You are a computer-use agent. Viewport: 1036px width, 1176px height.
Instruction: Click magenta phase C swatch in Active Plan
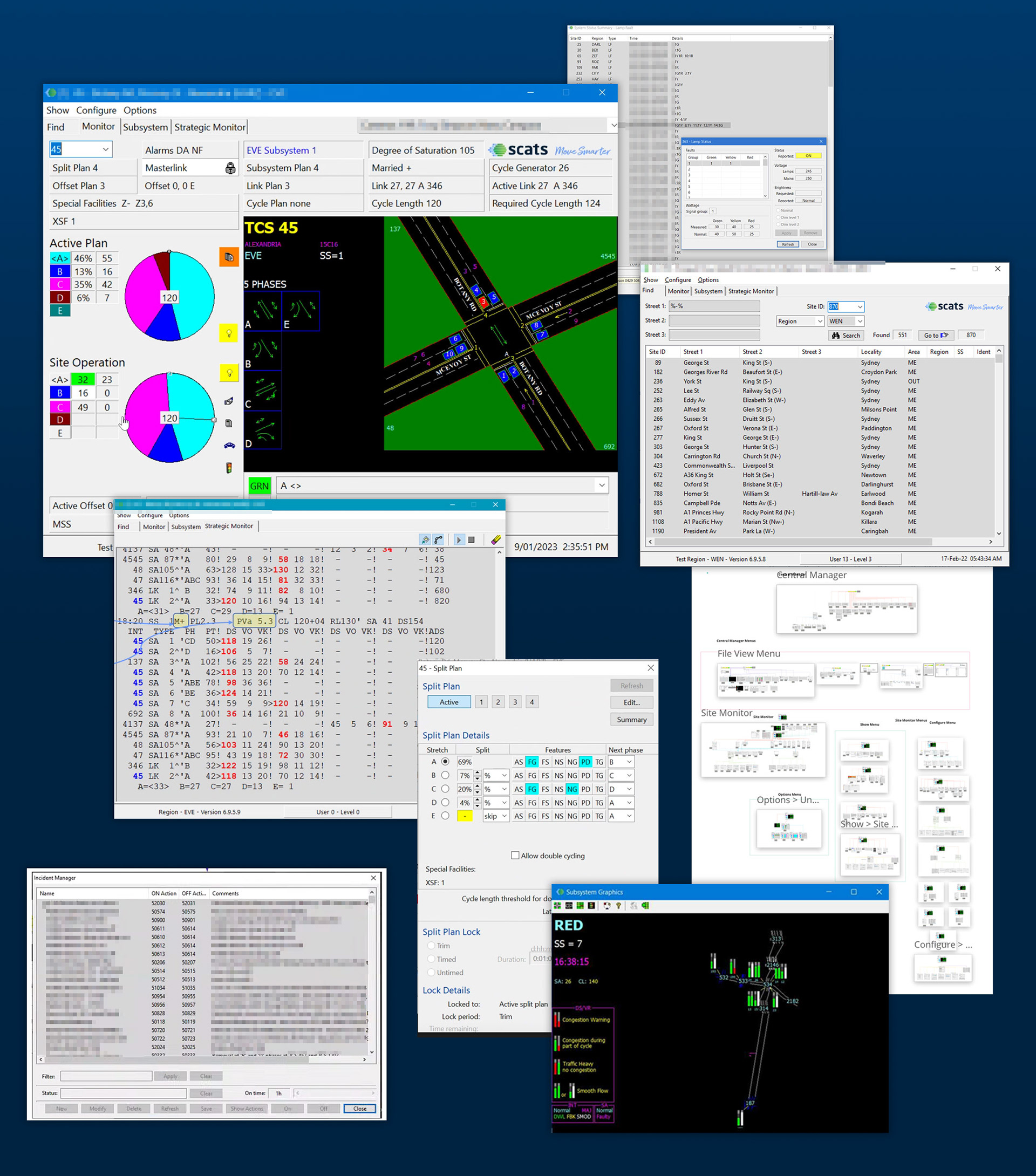tap(60, 284)
